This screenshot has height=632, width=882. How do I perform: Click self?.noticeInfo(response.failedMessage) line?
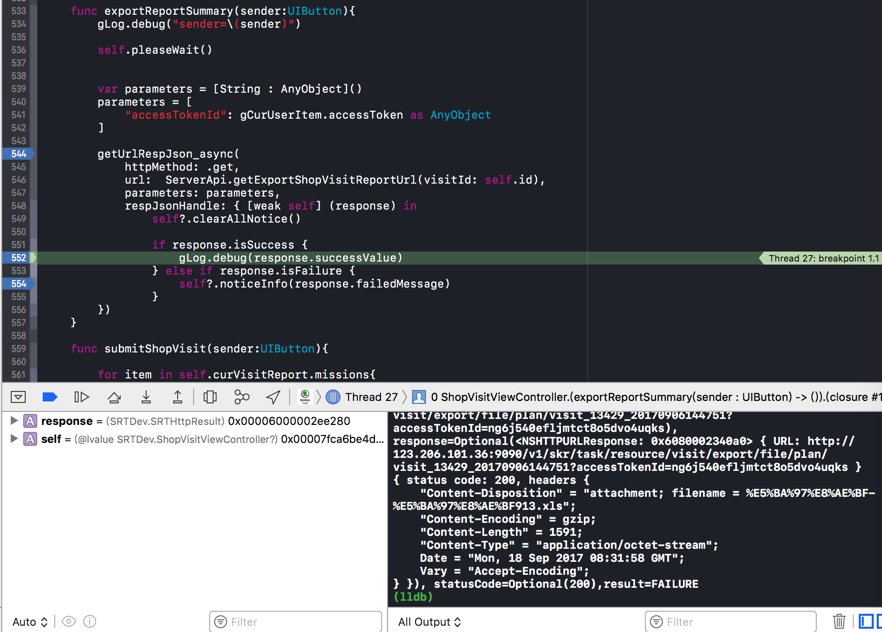click(x=314, y=283)
